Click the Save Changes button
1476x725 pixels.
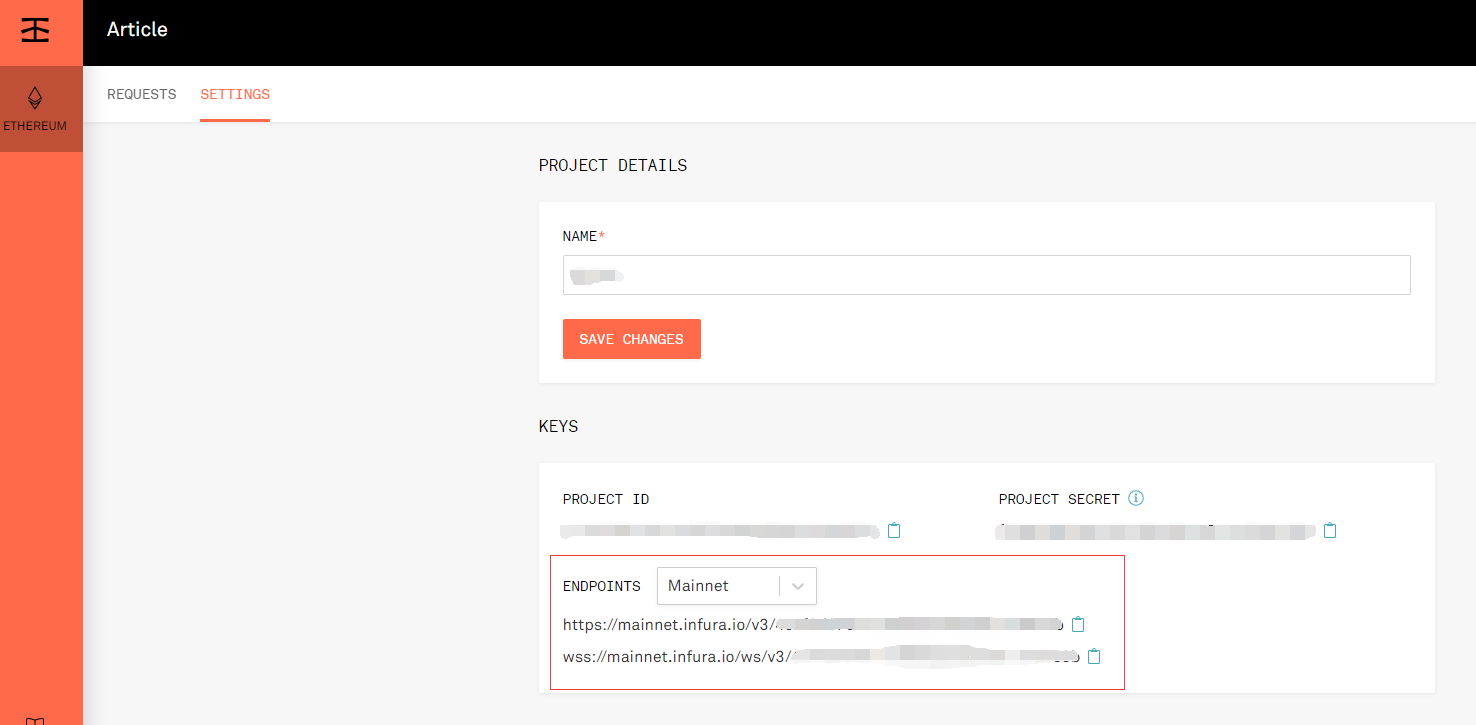click(632, 339)
